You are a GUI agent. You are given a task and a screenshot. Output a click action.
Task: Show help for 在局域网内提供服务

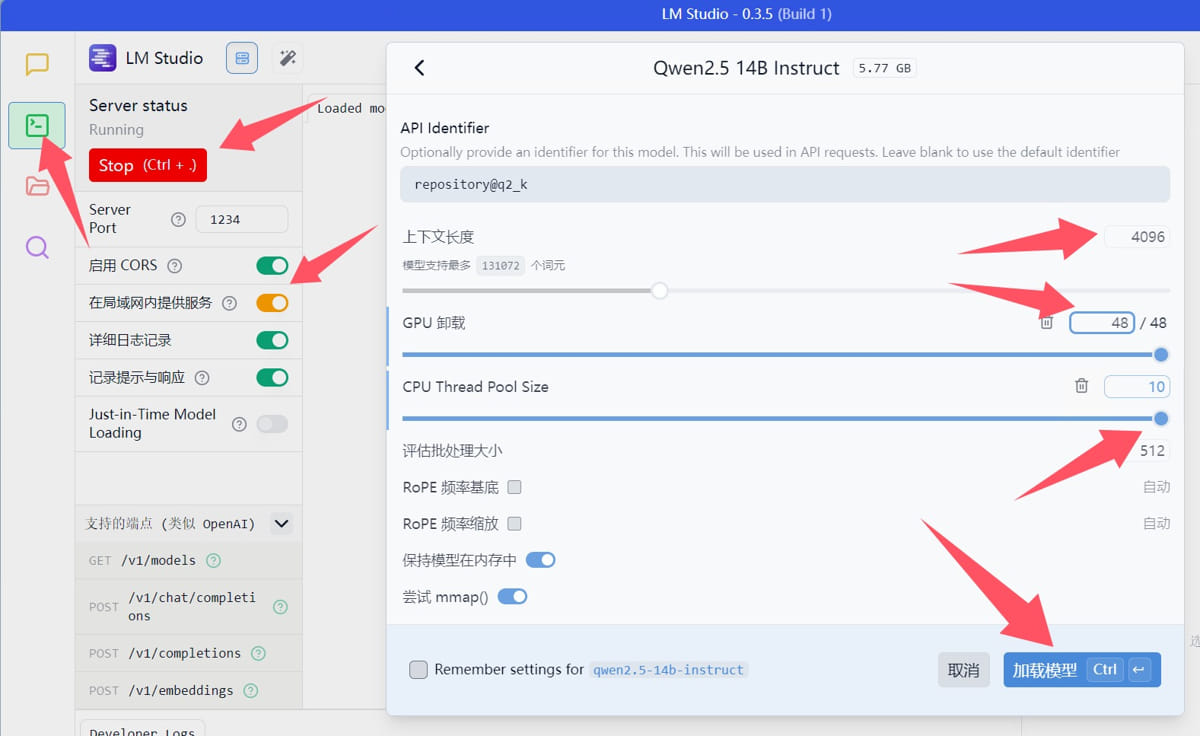coord(229,303)
